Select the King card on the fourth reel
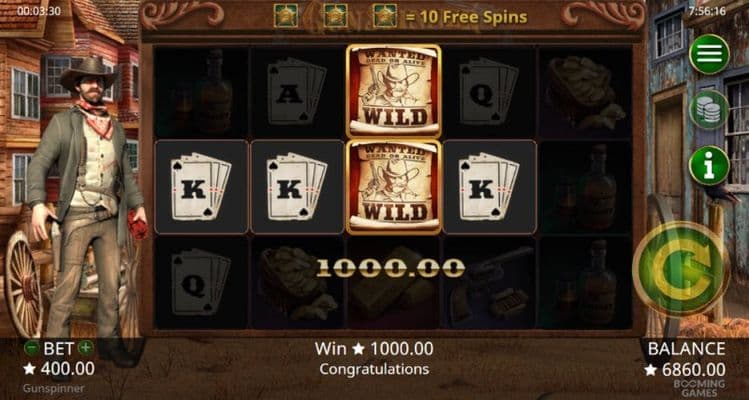 click(x=489, y=187)
